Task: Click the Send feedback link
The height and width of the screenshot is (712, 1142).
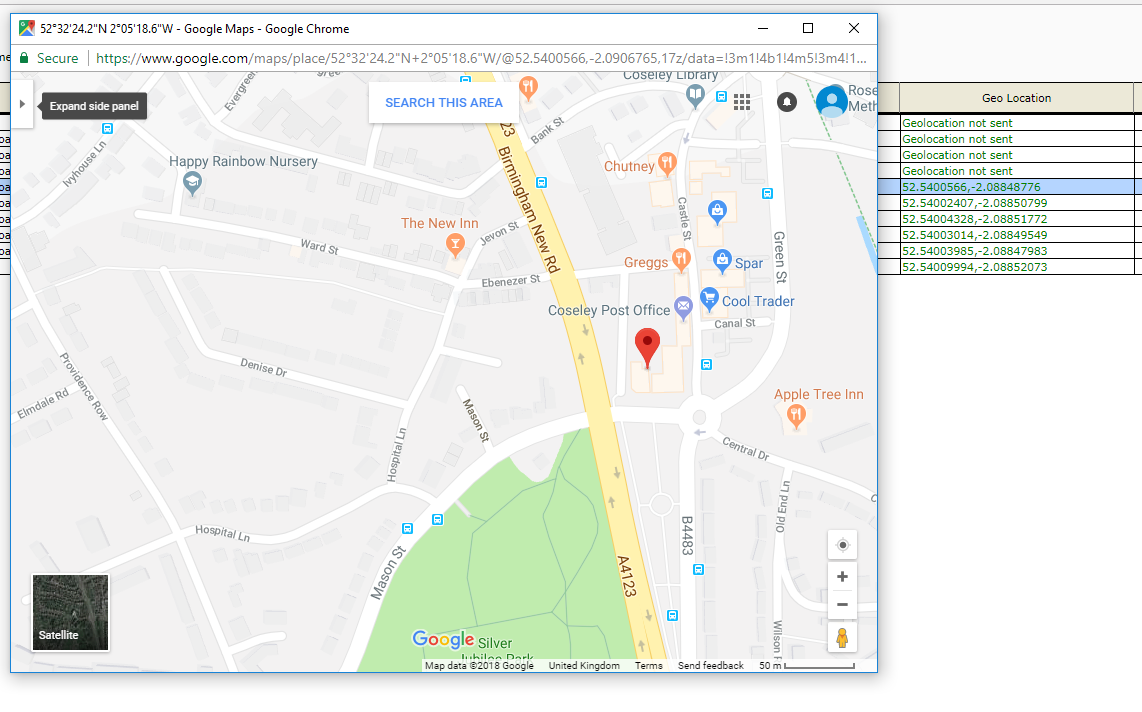Action: pos(710,666)
